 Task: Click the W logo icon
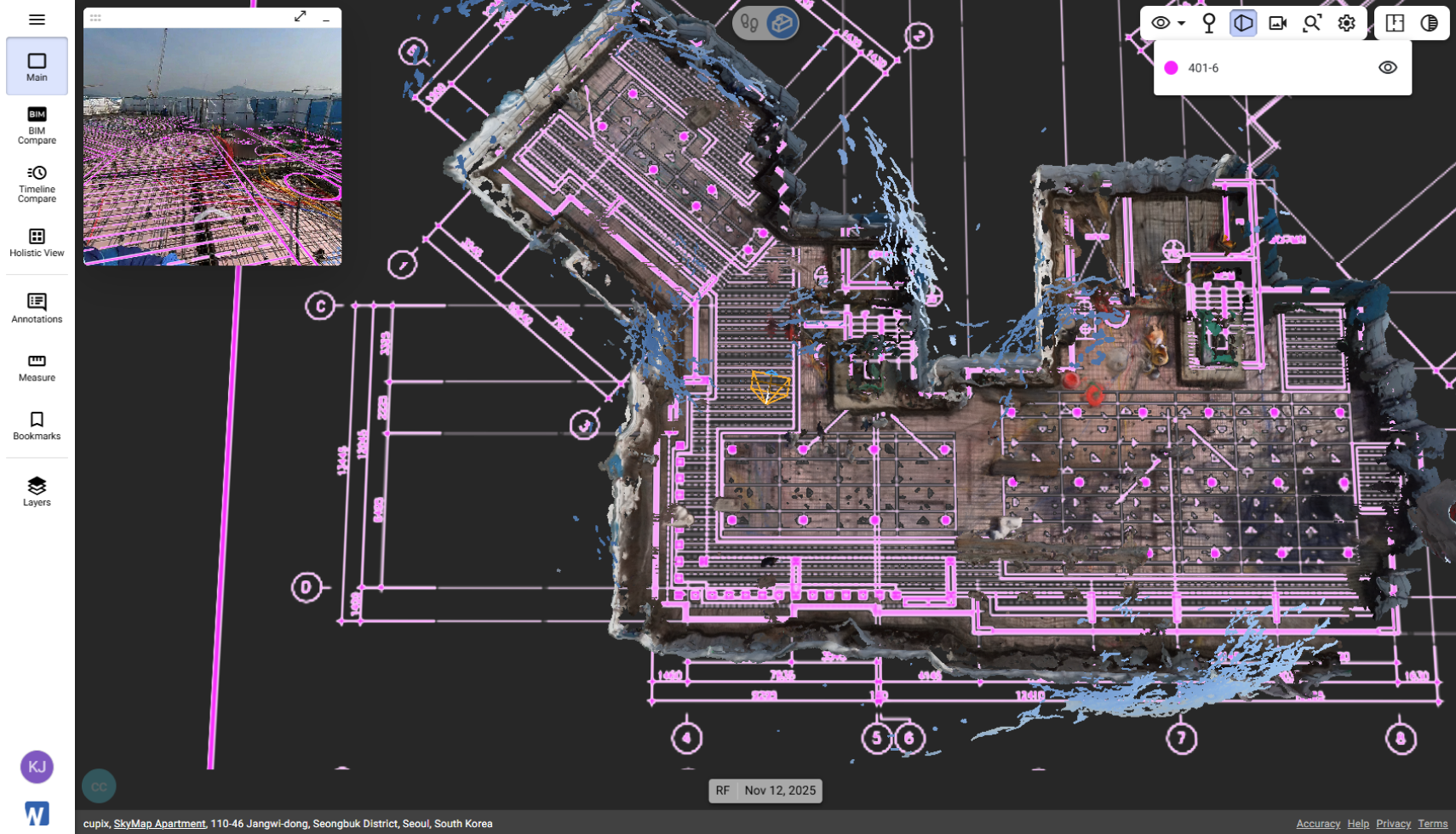coord(37,814)
